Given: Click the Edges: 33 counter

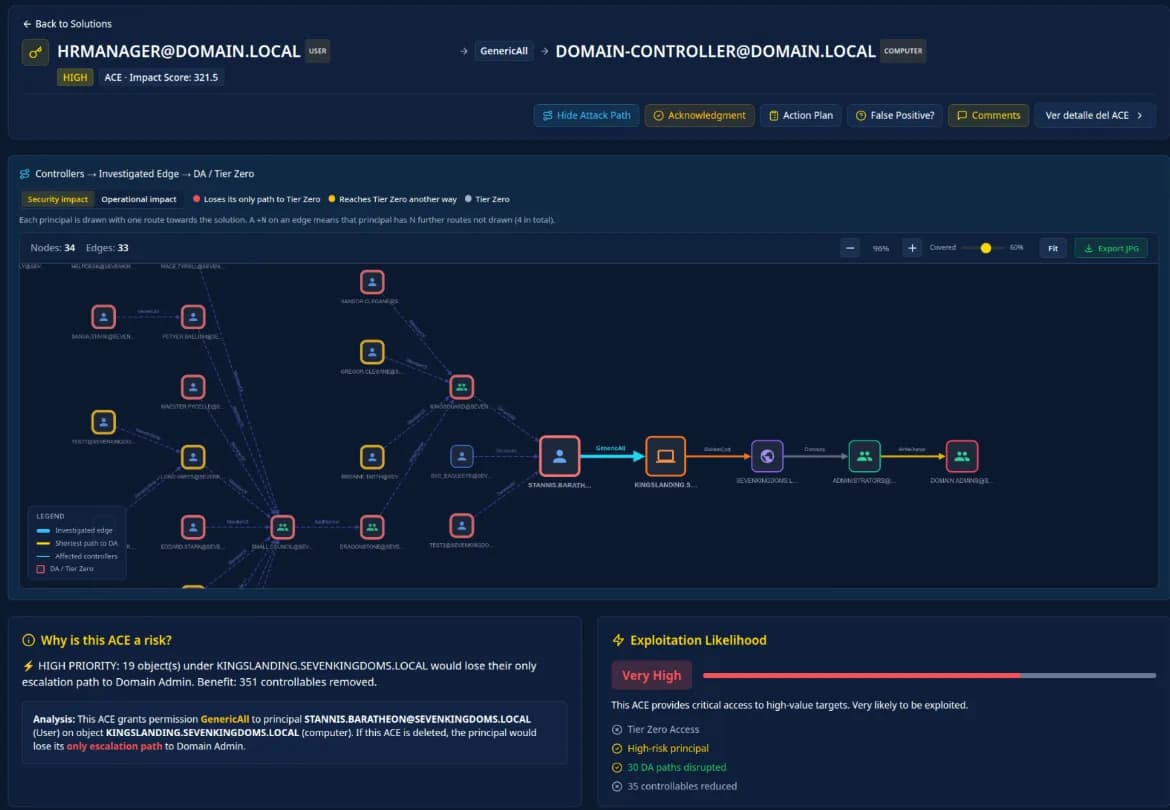Looking at the screenshot, I should [x=107, y=248].
